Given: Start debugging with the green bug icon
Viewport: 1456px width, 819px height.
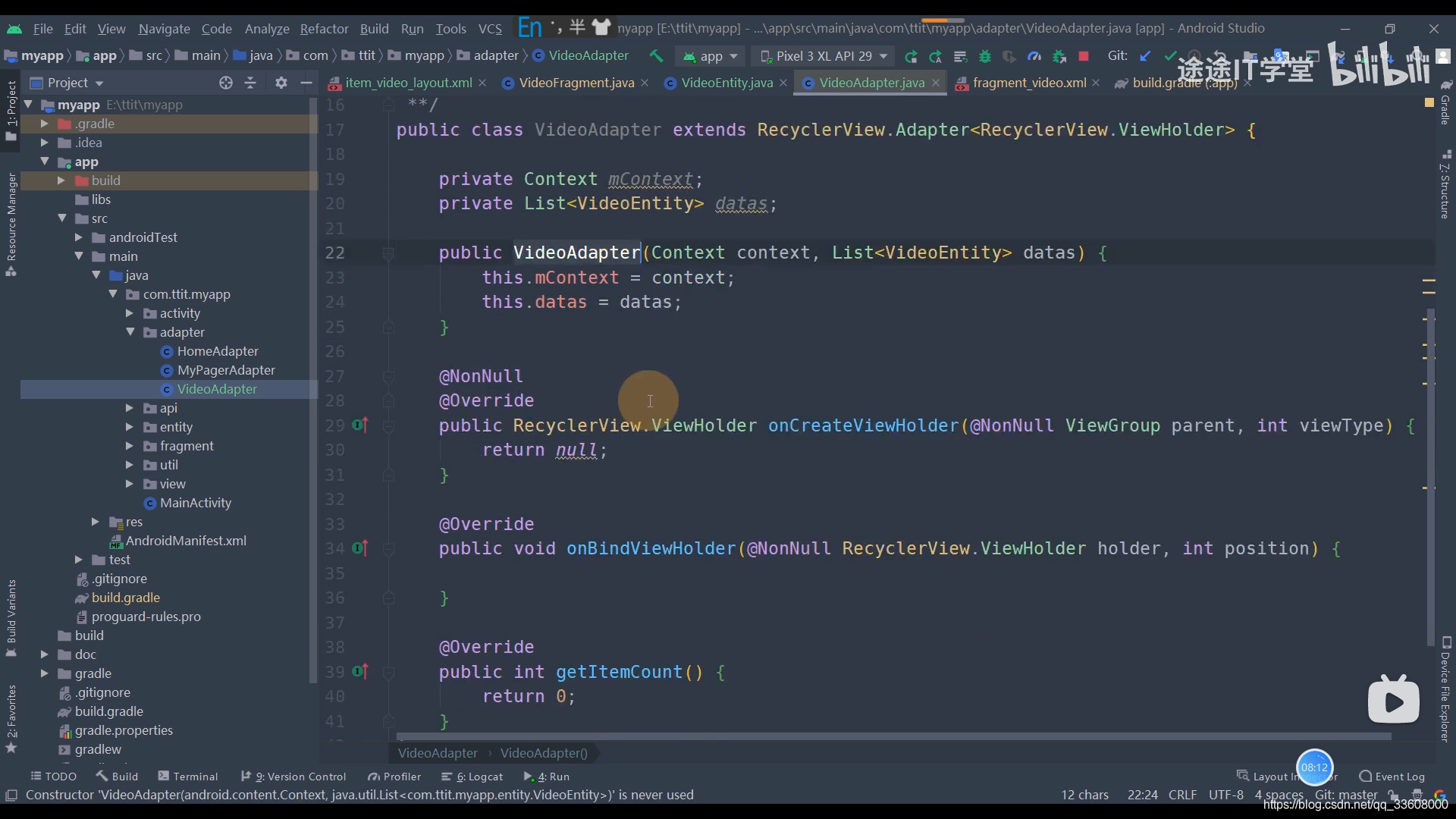Looking at the screenshot, I should click(x=985, y=56).
